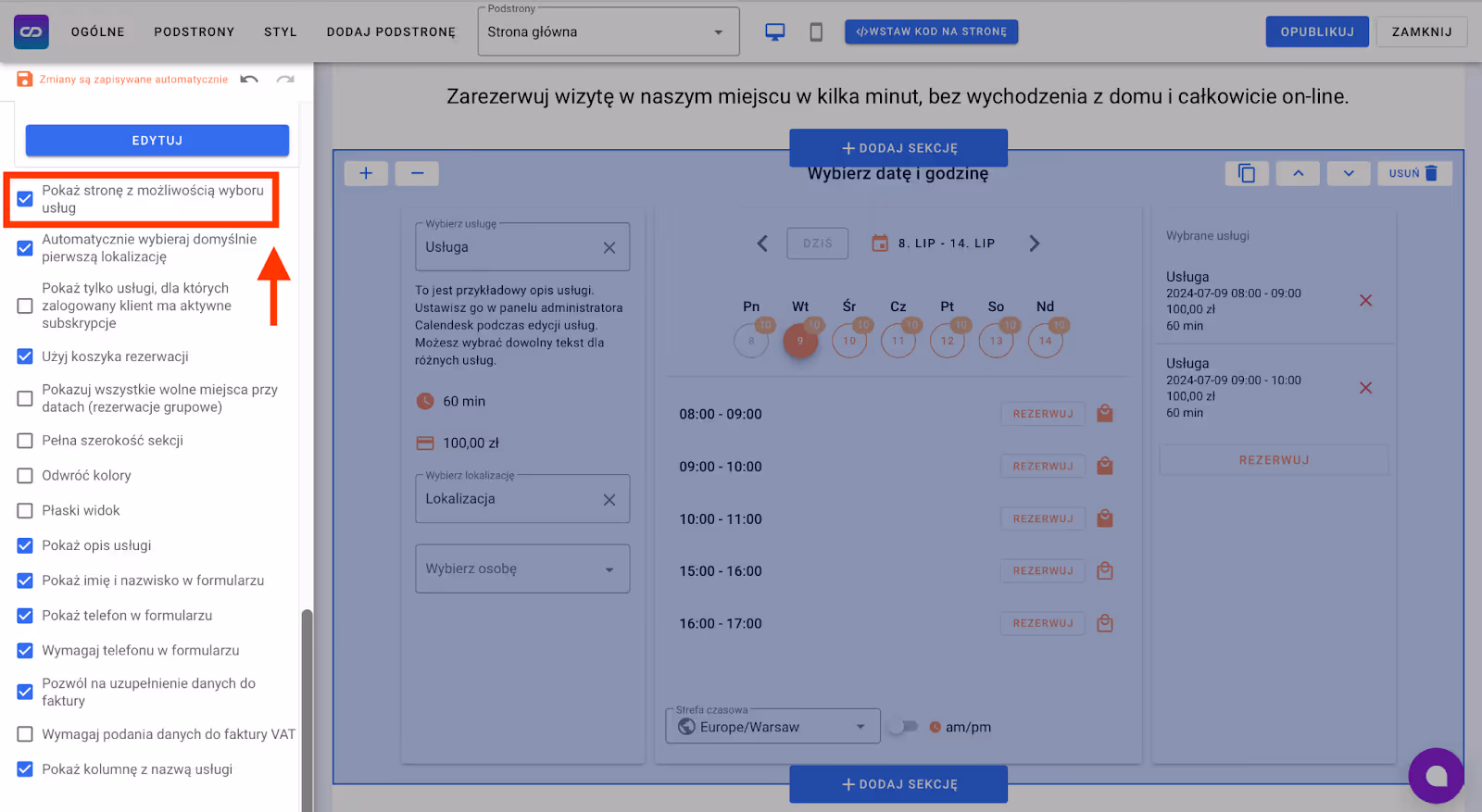1482x812 pixels.
Task: Uncheck 'Użyj koszyka rezerwacji' option
Action: point(25,356)
